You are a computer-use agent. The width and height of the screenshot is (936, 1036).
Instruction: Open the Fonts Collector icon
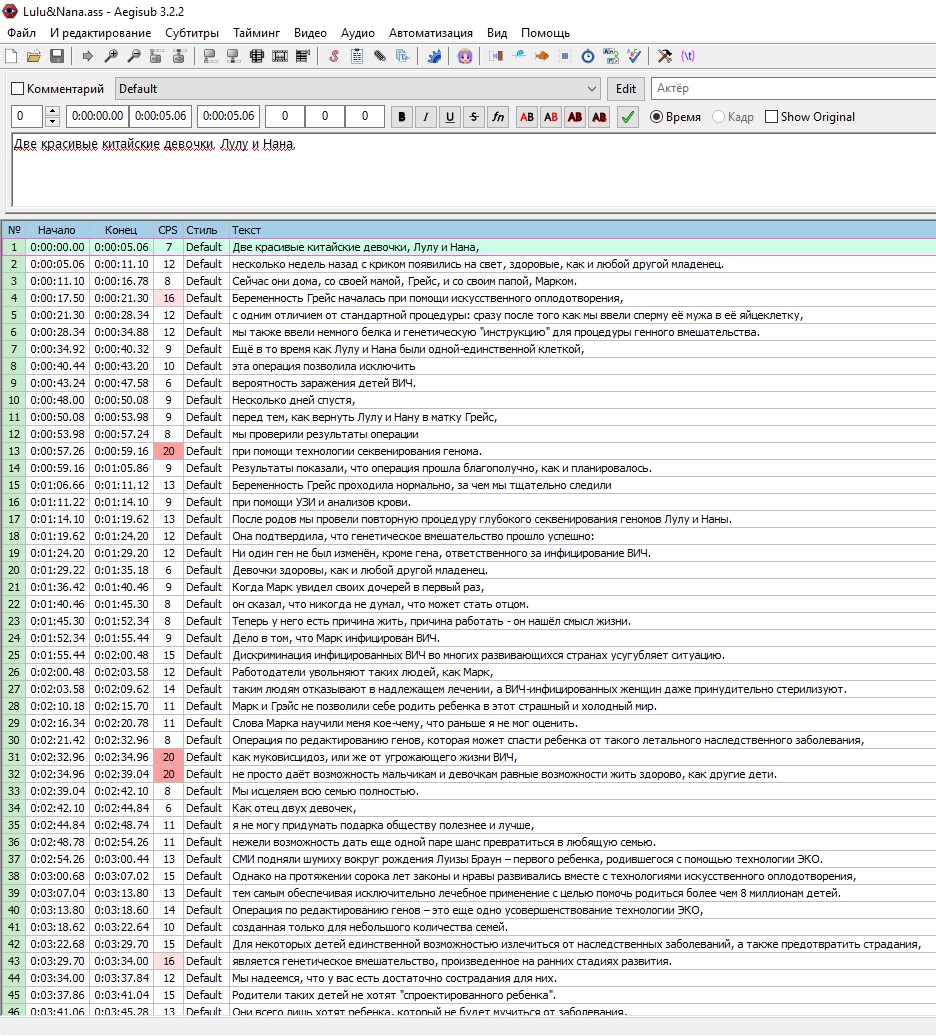coord(402,56)
